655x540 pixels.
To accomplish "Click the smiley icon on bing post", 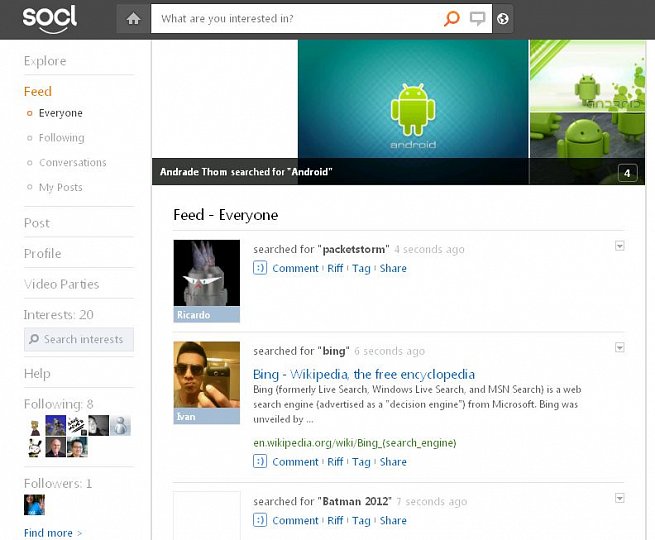I will (x=260, y=461).
